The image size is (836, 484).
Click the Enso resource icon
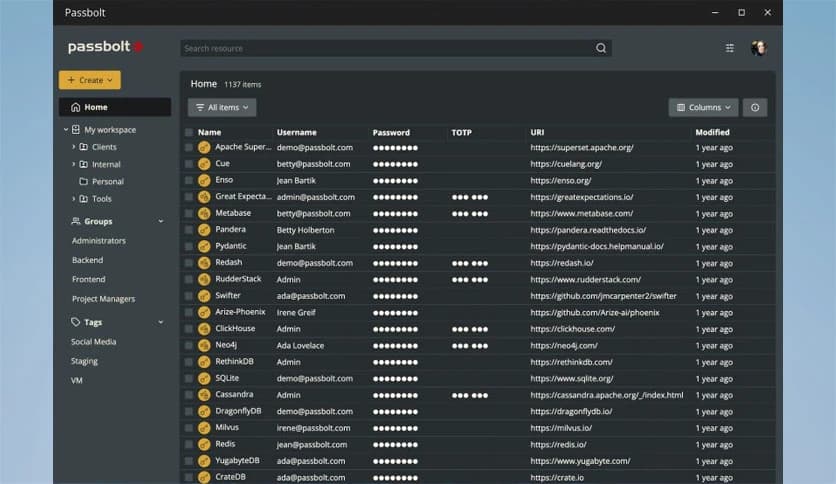click(204, 181)
